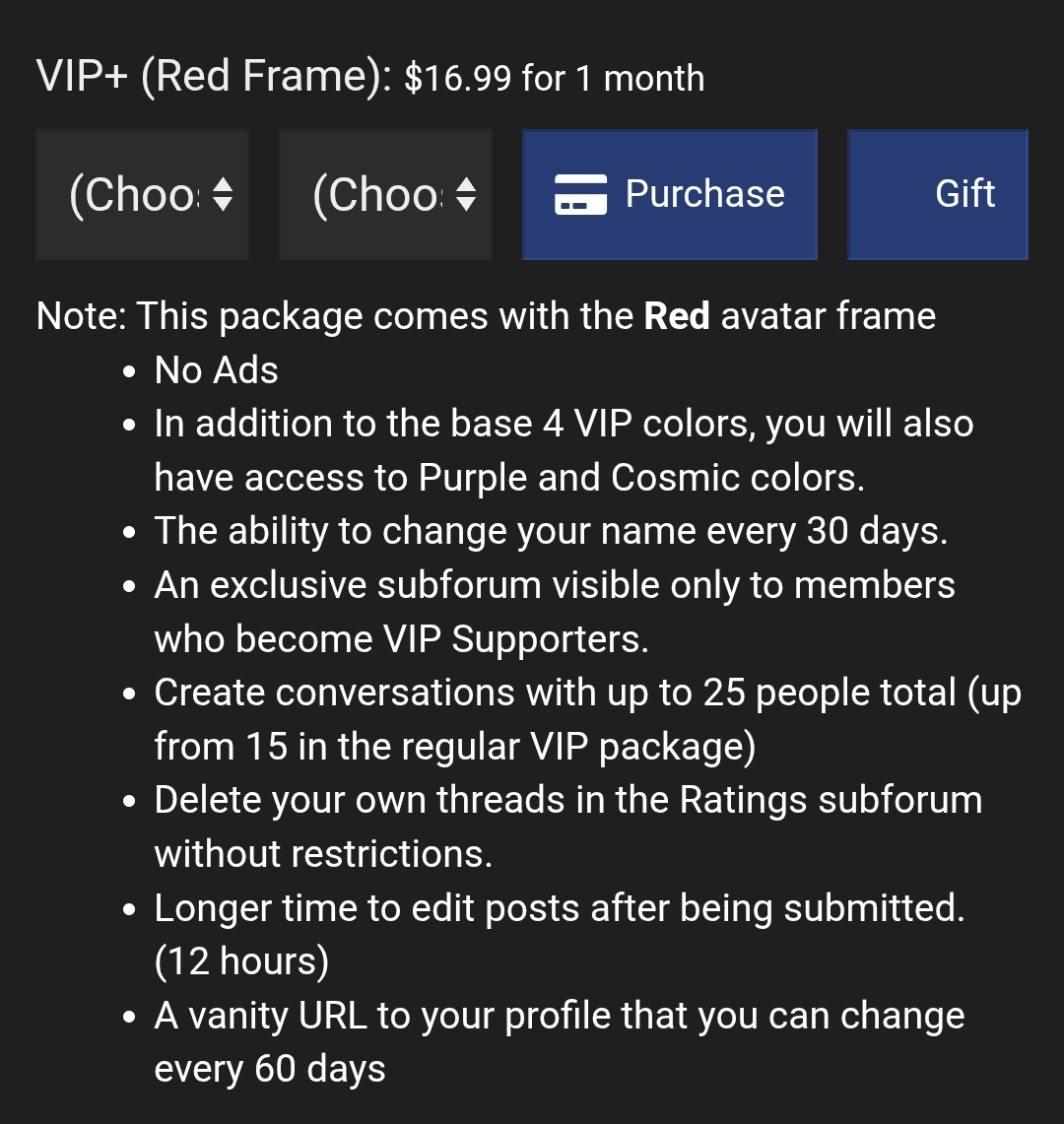Image resolution: width=1064 pixels, height=1124 pixels.
Task: Click the credit card icon on Purchase button
Action: [x=579, y=194]
